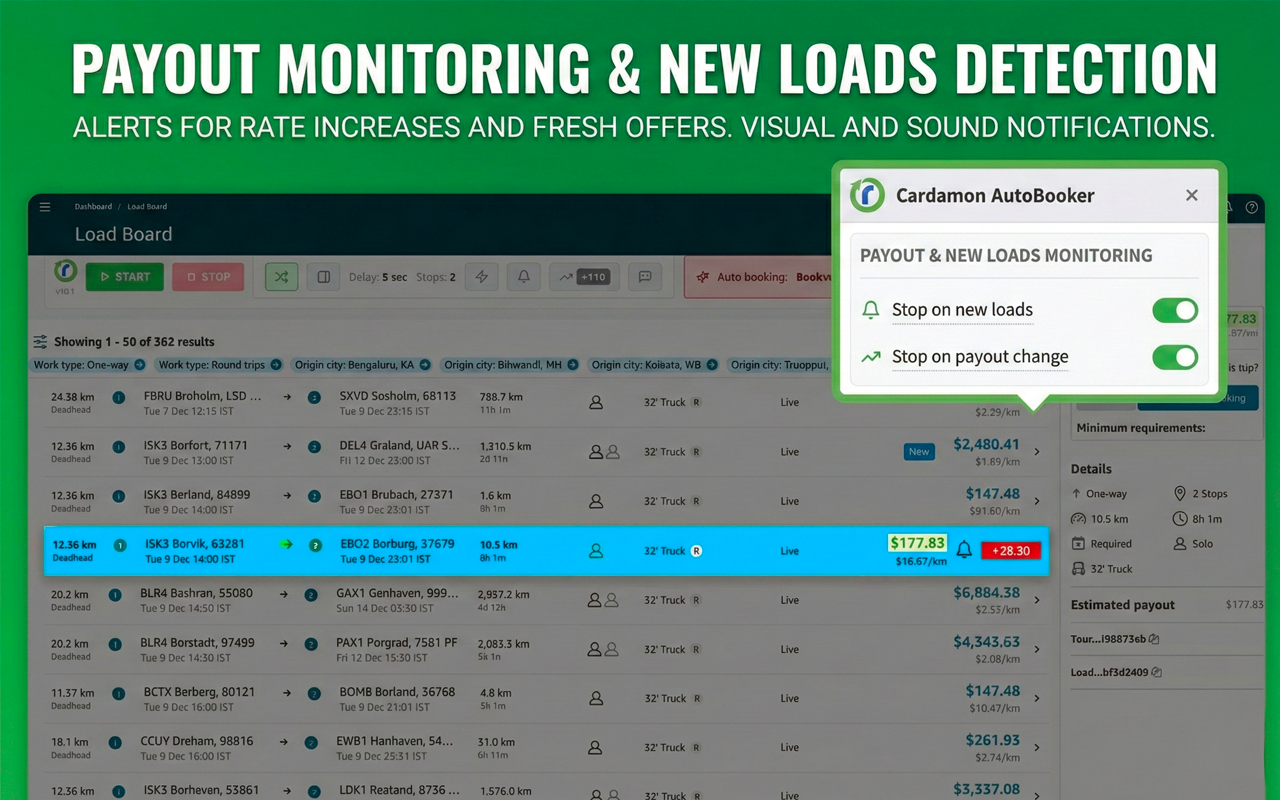Click the trend icon beside Stop on payout change
This screenshot has width=1280, height=800.
[x=870, y=357]
